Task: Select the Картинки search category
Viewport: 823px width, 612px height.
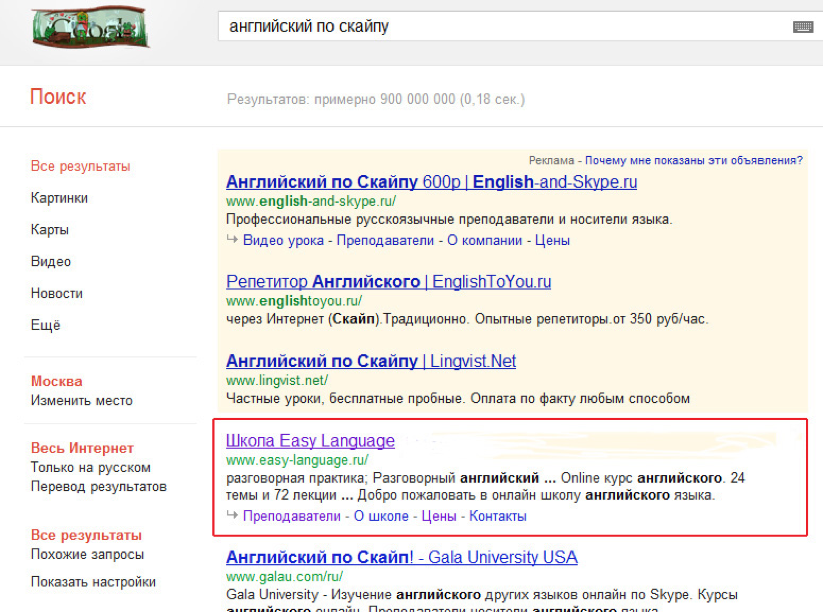Action: pyautogui.click(x=59, y=198)
